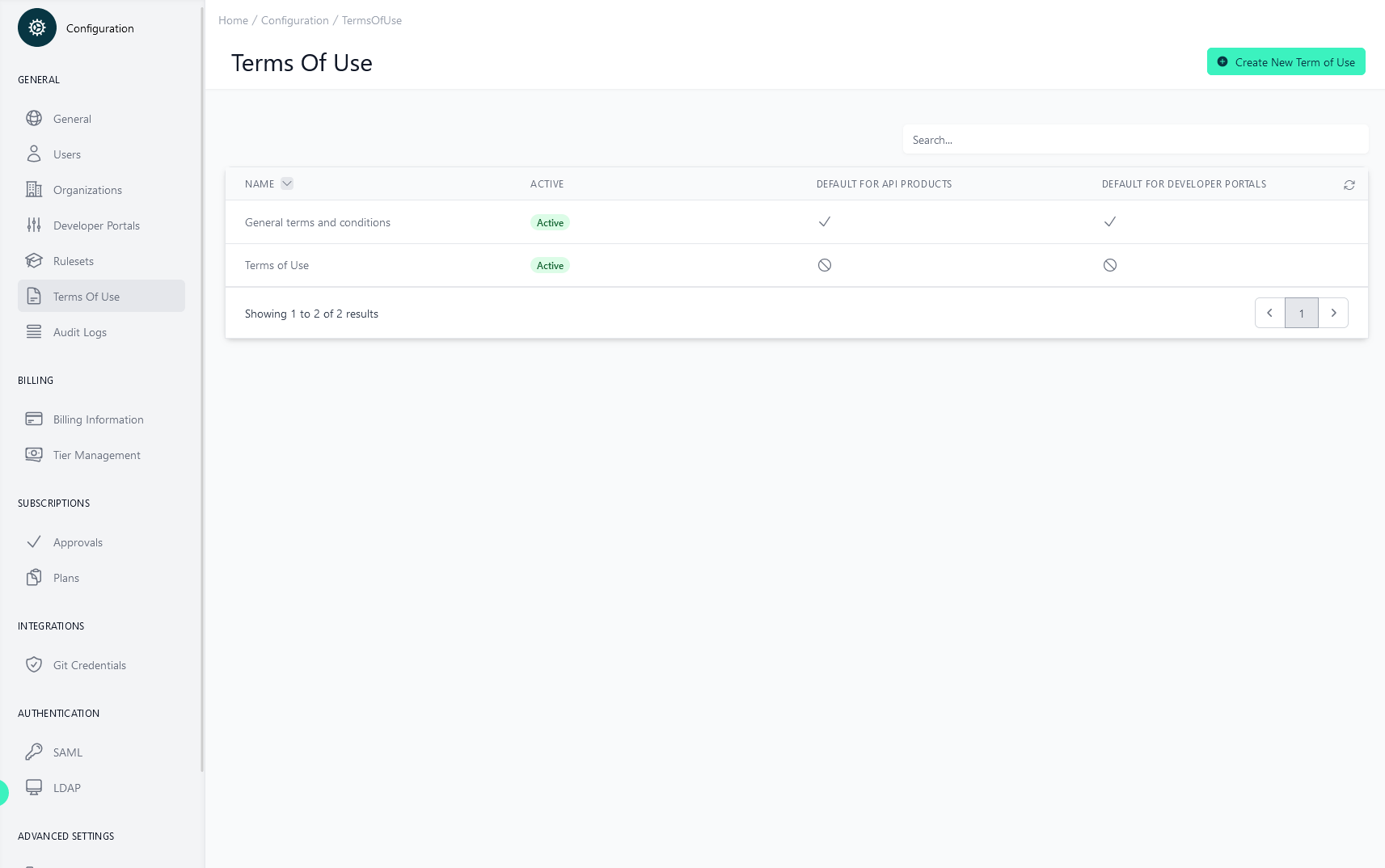This screenshot has height=868, width=1385.
Task: Open the General settings via globe icon
Action: [x=34, y=118]
